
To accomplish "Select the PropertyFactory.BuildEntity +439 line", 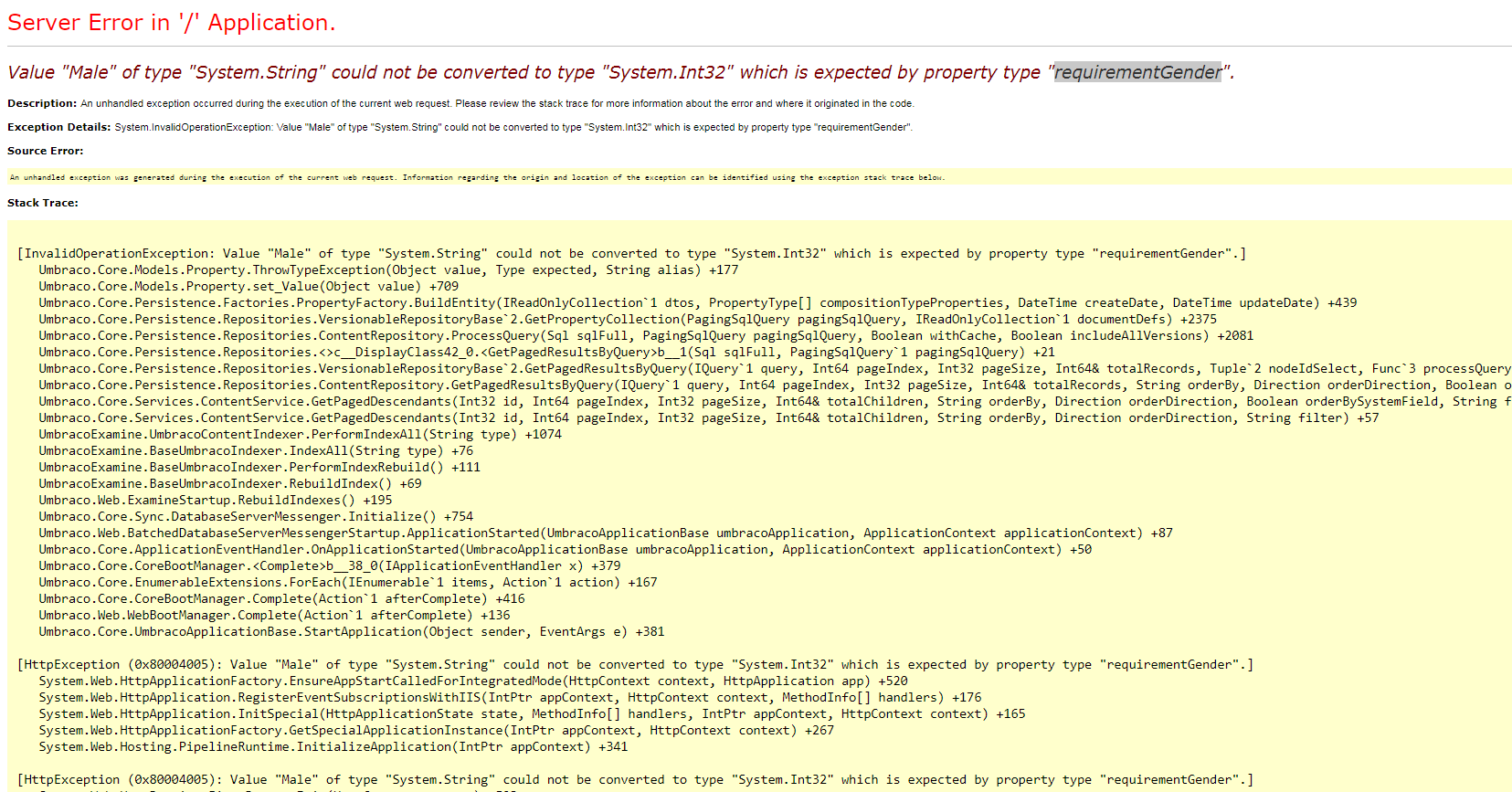I will pyautogui.click(x=698, y=303).
